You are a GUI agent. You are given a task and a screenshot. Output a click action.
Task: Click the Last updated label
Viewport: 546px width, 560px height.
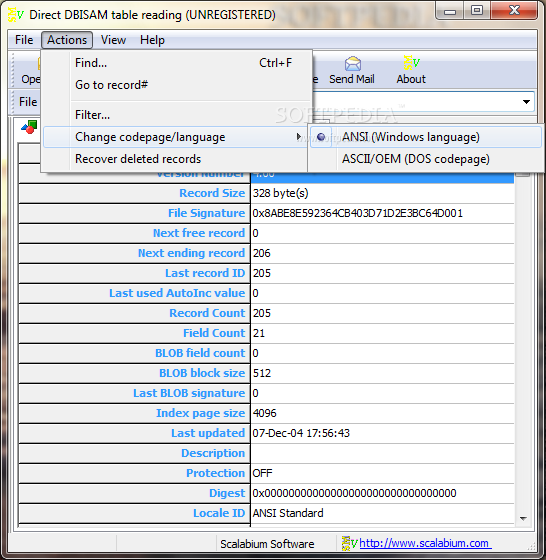[208, 433]
